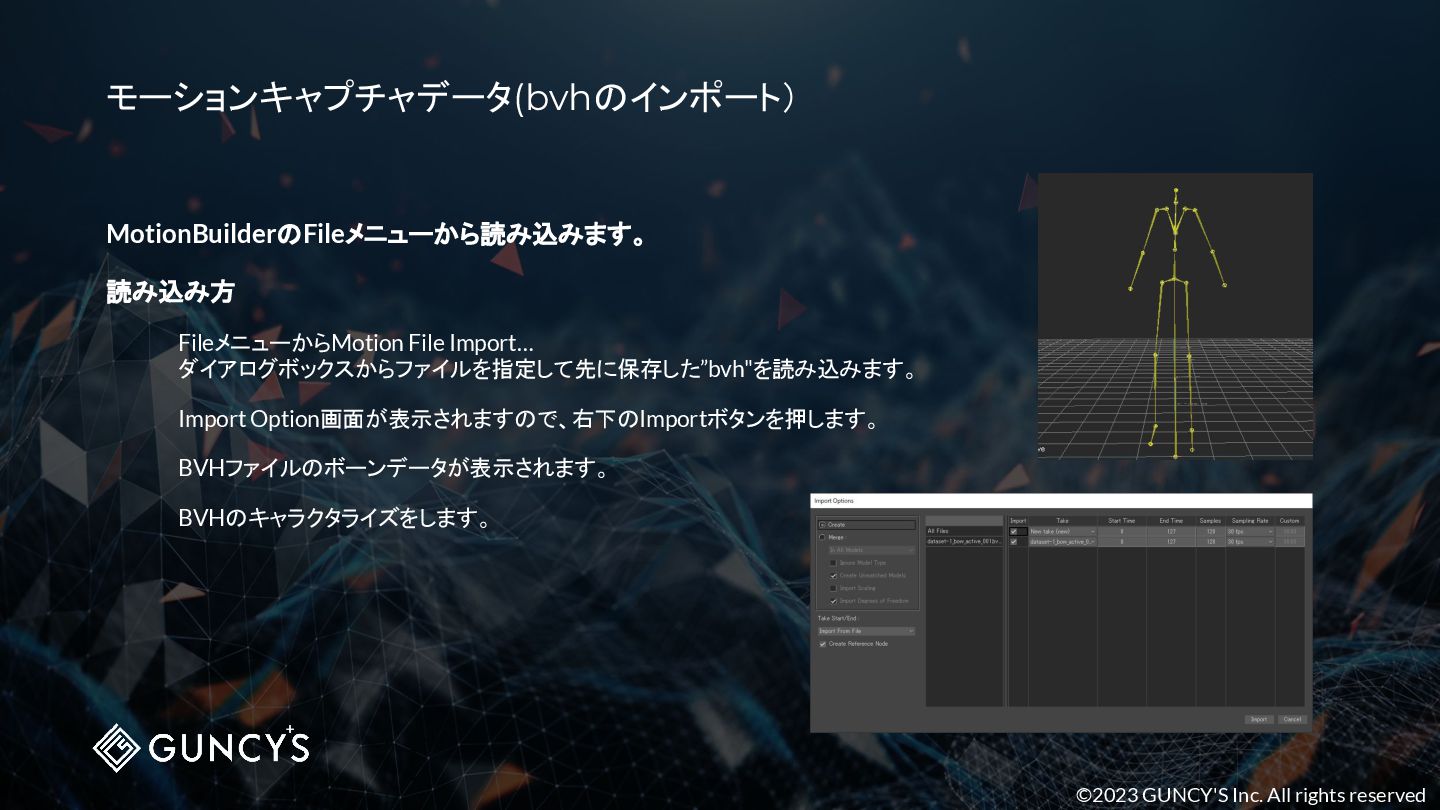Open Sampling Rate dropdown in New take row
The height and width of the screenshot is (810, 1440).
1250,531
